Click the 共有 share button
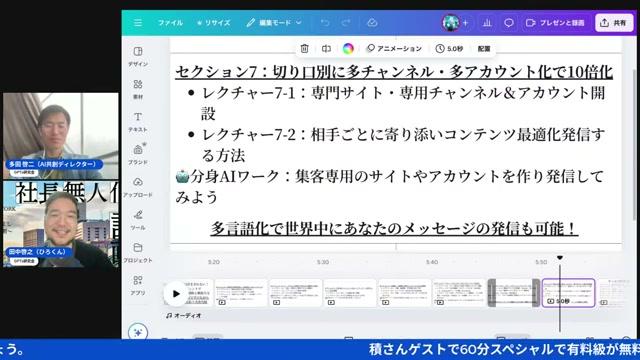640x360 pixels. [614, 23]
